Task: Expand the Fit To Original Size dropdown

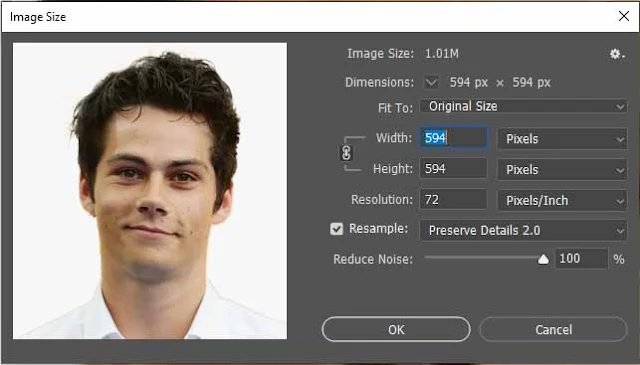Action: pyautogui.click(x=524, y=107)
